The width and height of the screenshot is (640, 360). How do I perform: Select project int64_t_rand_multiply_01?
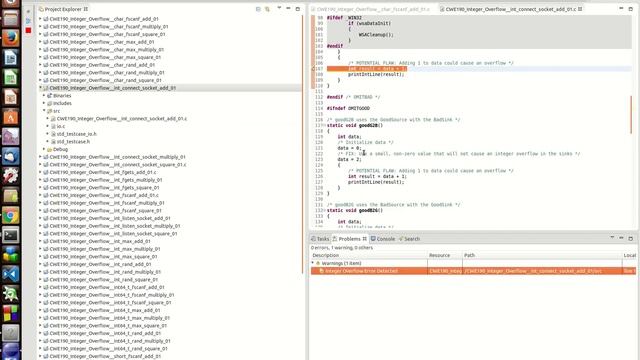[110, 341]
